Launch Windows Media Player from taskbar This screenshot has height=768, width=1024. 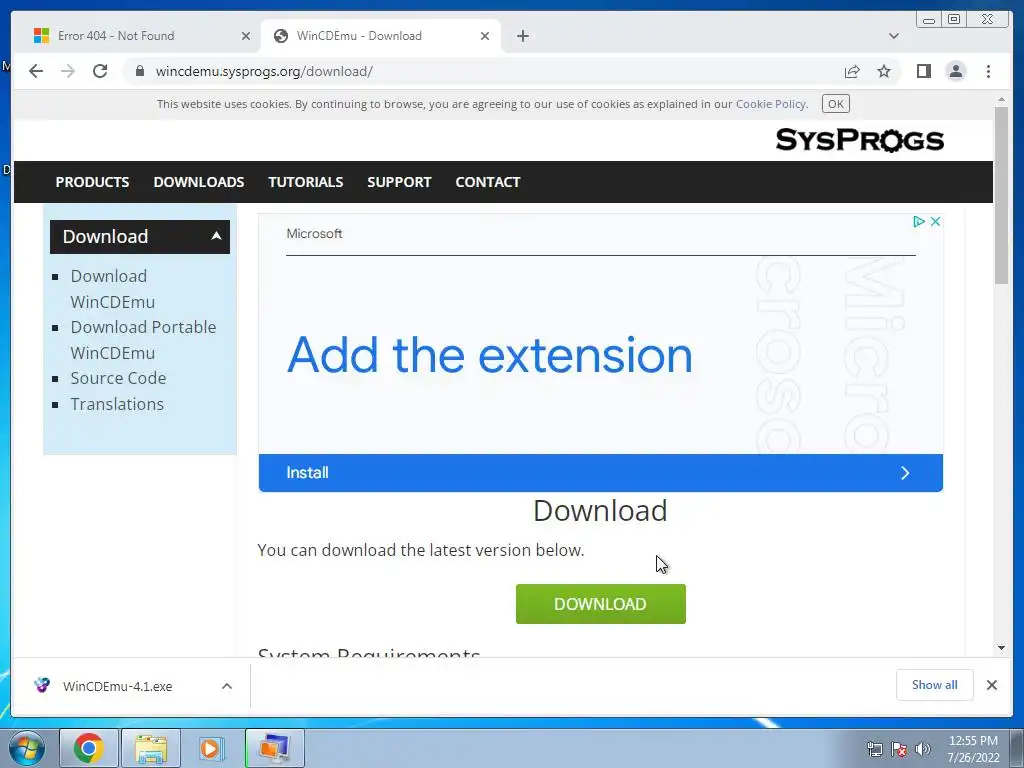pyautogui.click(x=212, y=748)
